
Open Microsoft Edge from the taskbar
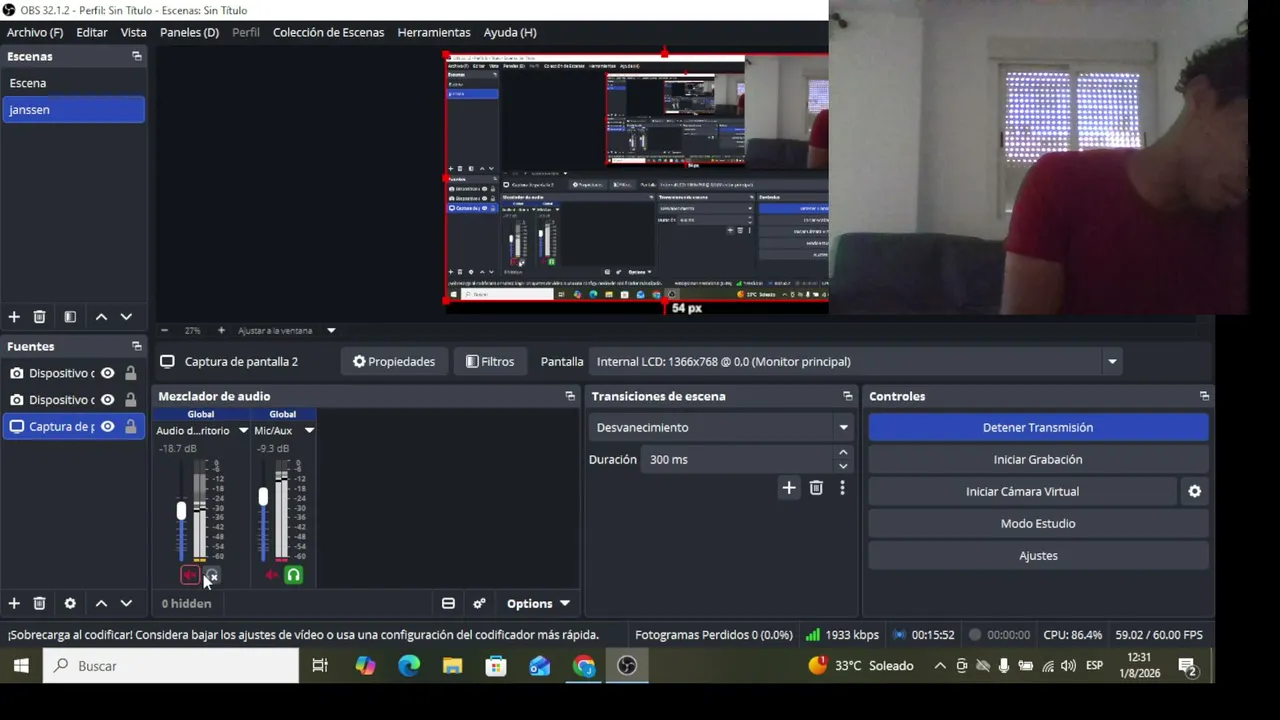click(x=409, y=666)
